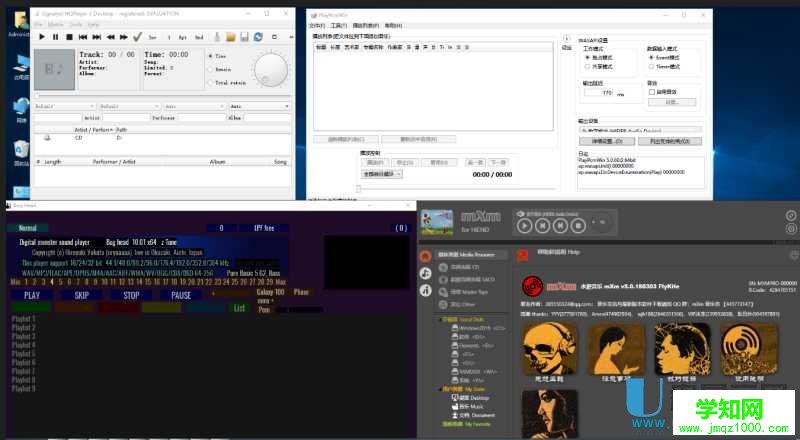The height and width of the screenshot is (440, 800).
Task: Click STOP in Bug head player
Action: (x=131, y=295)
